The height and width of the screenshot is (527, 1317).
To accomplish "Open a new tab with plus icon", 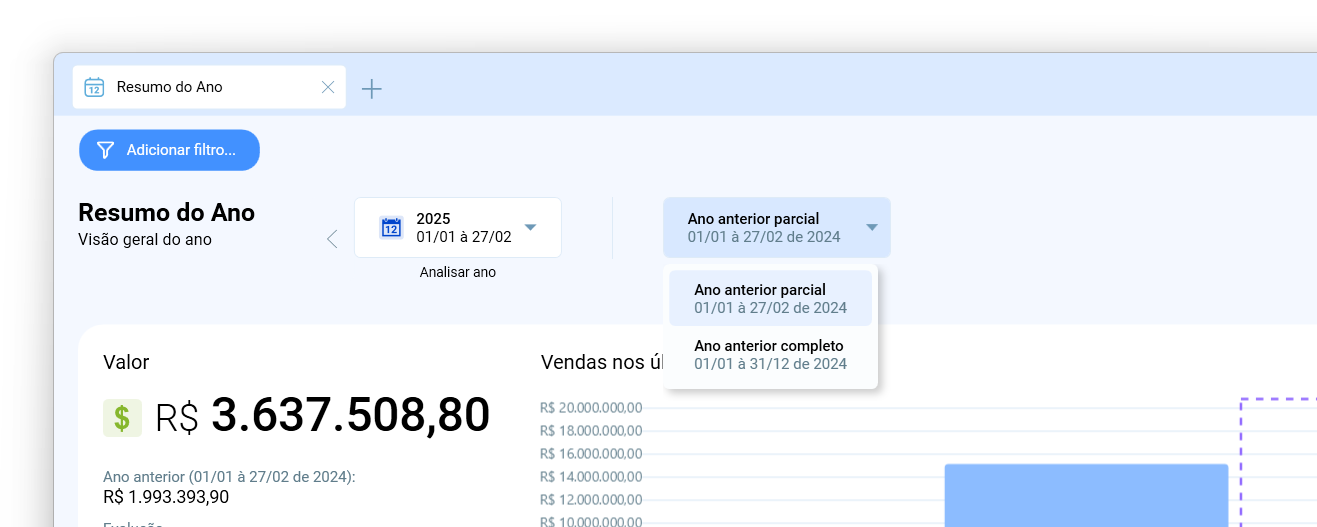I will 371,89.
